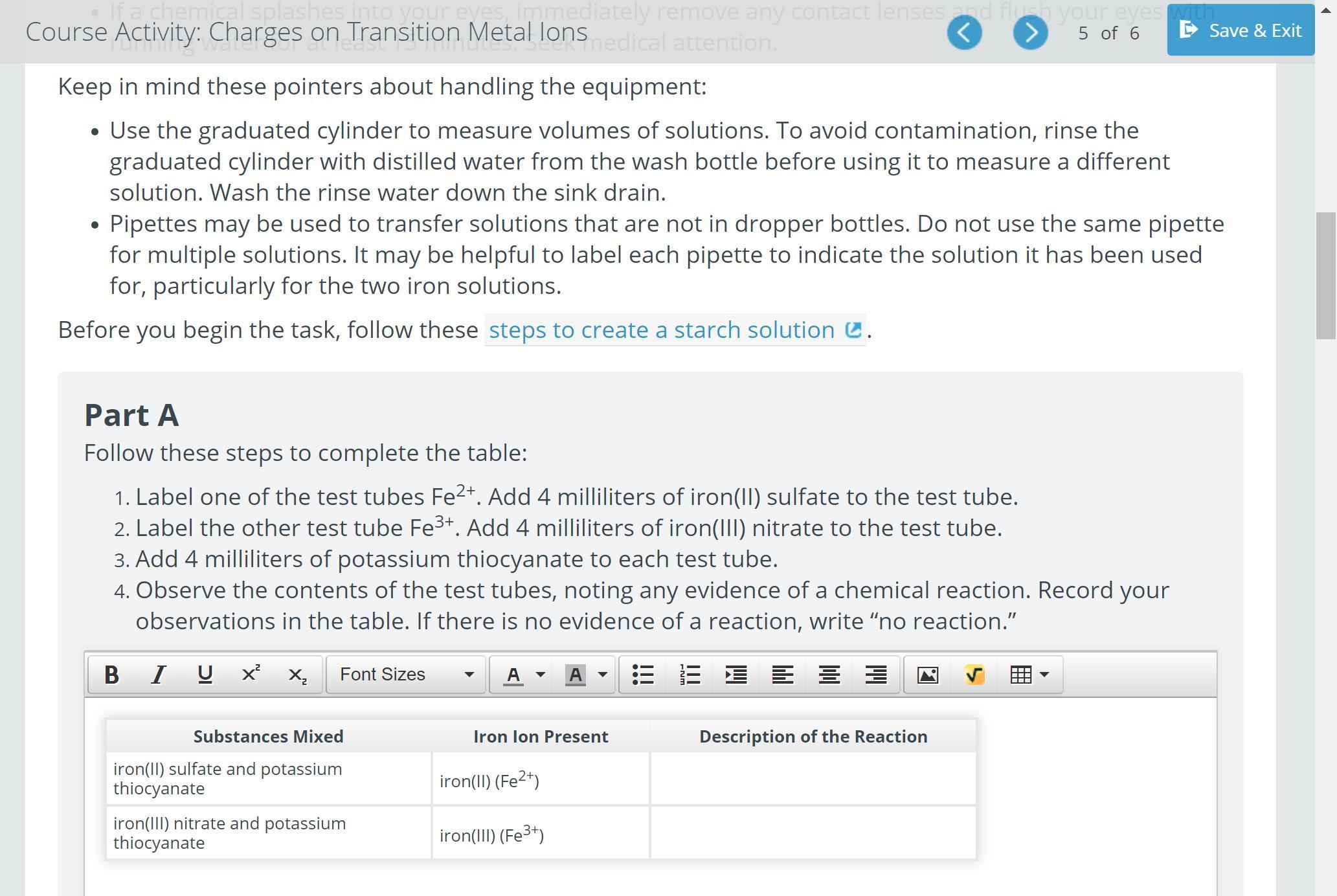
Task: Insert a numbered list
Action: pyautogui.click(x=690, y=675)
